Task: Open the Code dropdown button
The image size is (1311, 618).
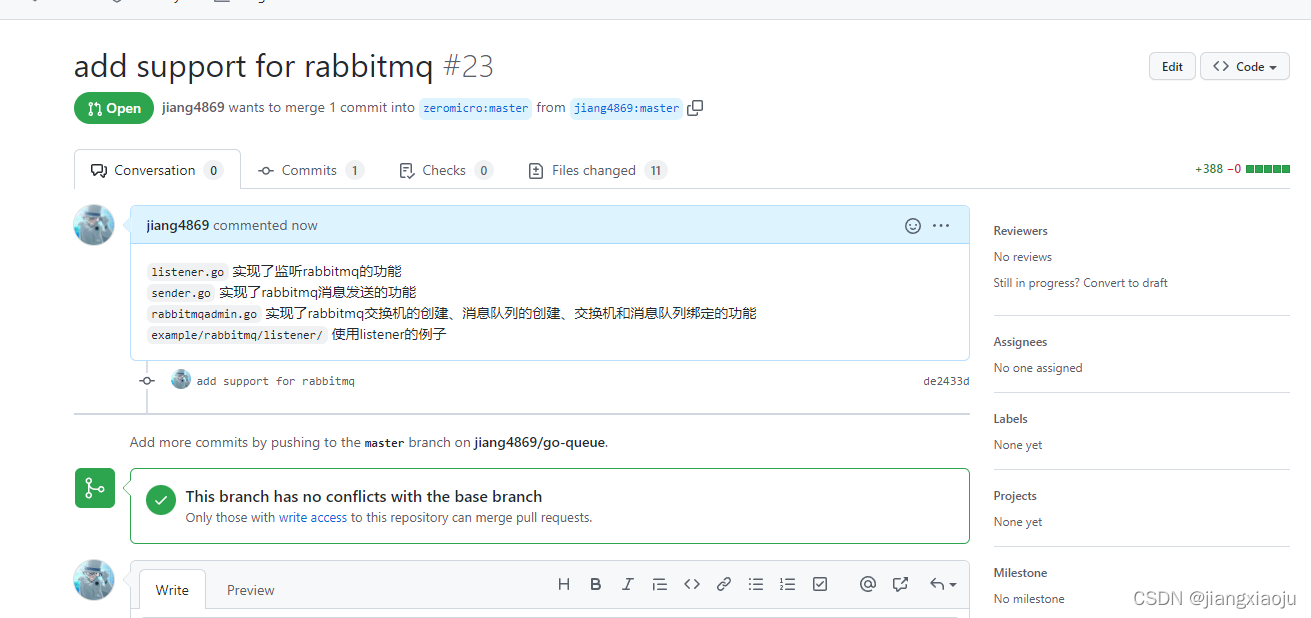Action: pos(1245,67)
